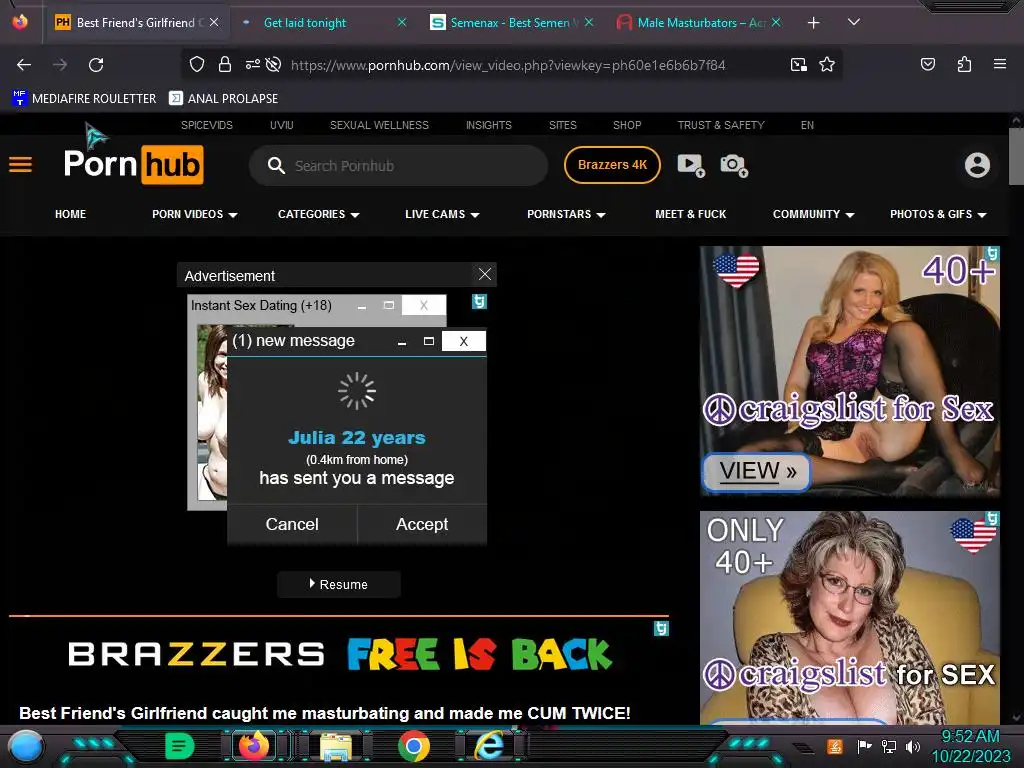Open picture-in-picture icon in address bar
The width and height of the screenshot is (1024, 768).
(x=798, y=64)
